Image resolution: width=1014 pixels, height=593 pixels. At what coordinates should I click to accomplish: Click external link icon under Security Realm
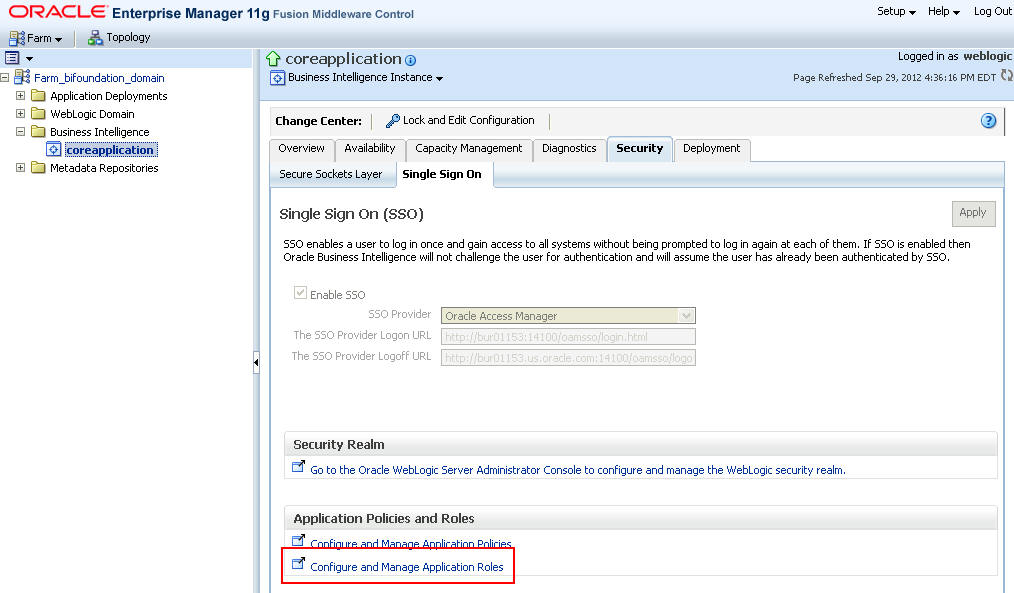tap(298, 466)
